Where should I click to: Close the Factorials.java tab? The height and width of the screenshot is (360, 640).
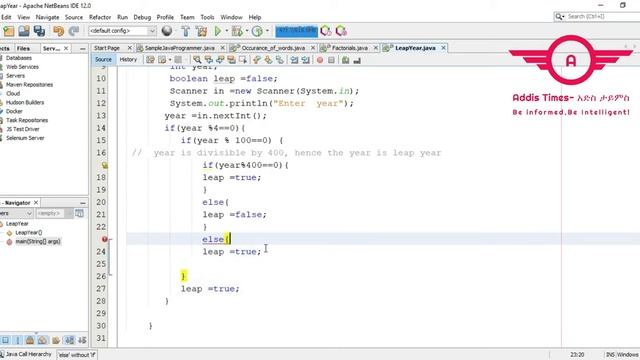[x=376, y=48]
